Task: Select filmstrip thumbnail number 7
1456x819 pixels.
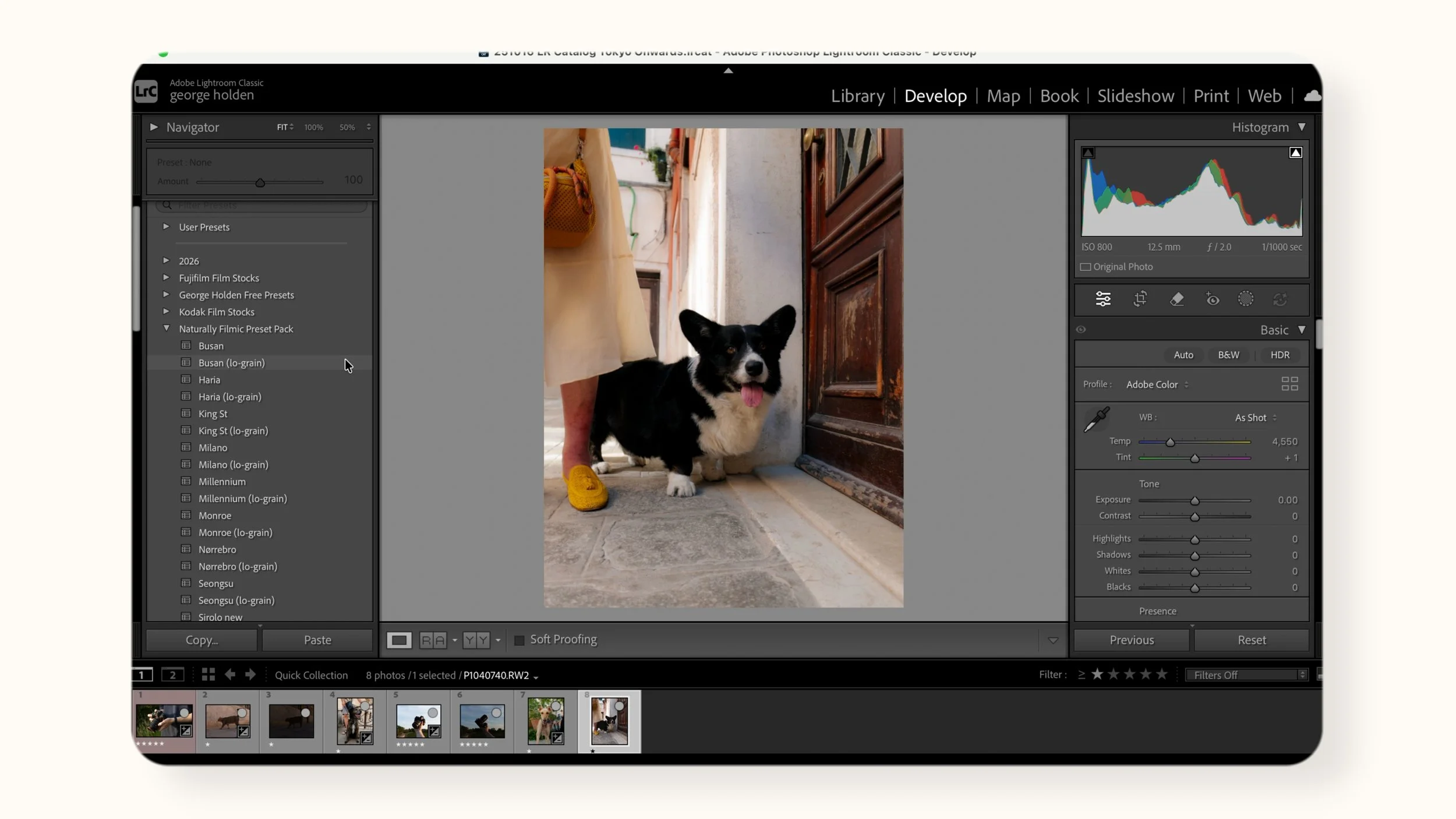Action: tap(546, 722)
